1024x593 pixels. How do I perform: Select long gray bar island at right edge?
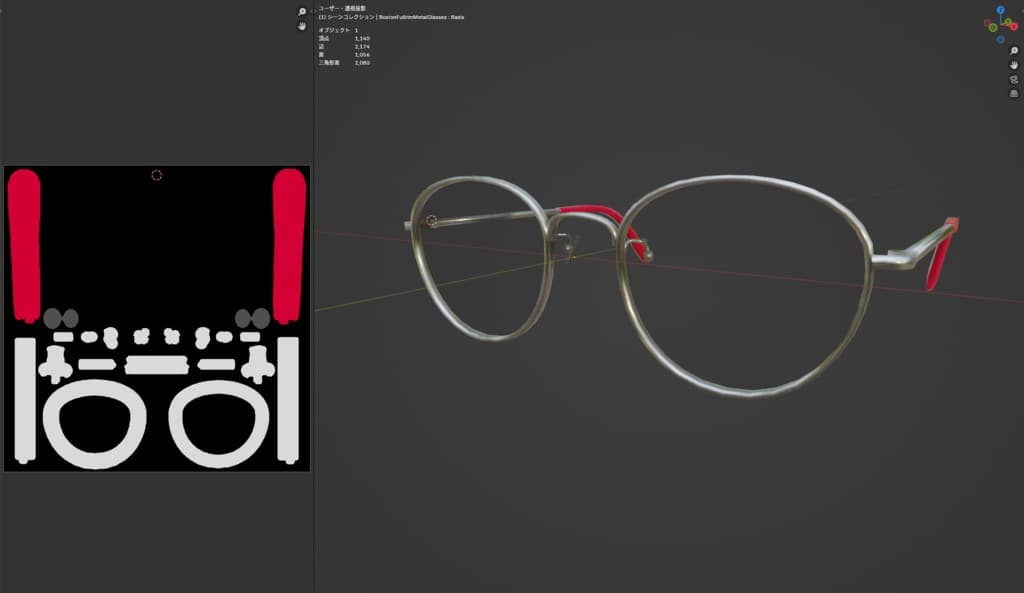(x=288, y=400)
